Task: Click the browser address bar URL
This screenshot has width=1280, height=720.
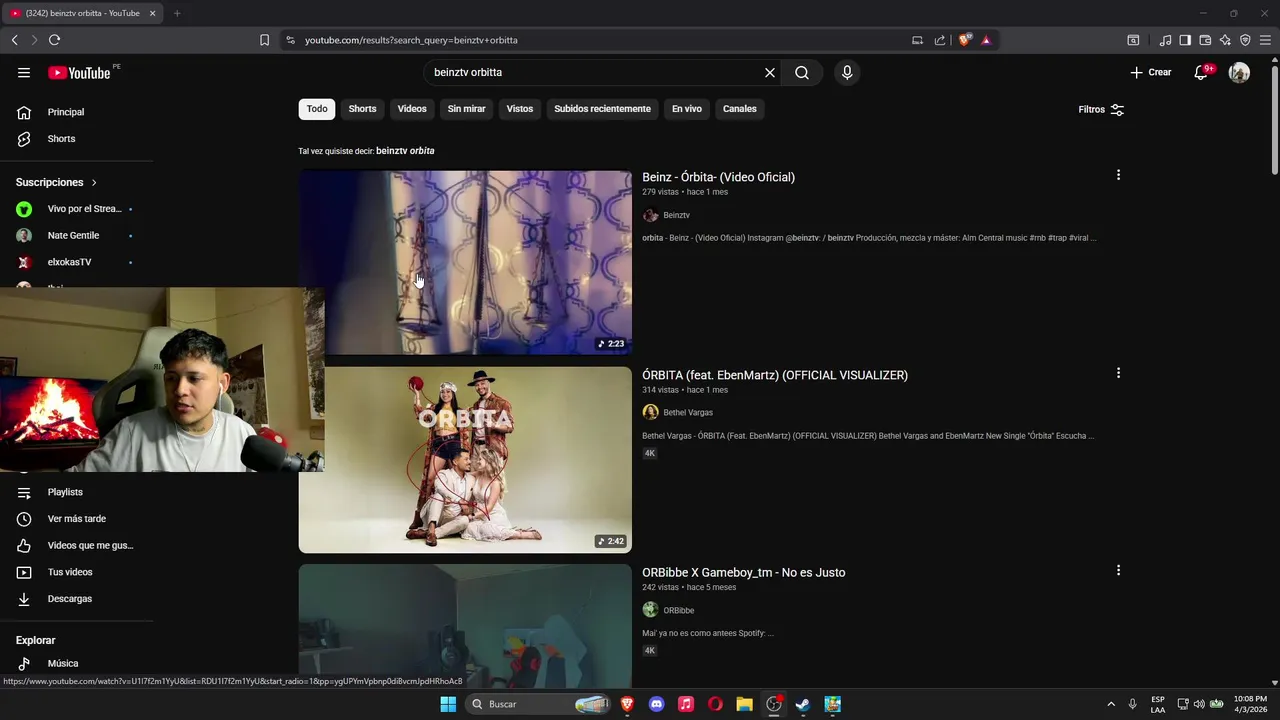Action: tap(411, 40)
